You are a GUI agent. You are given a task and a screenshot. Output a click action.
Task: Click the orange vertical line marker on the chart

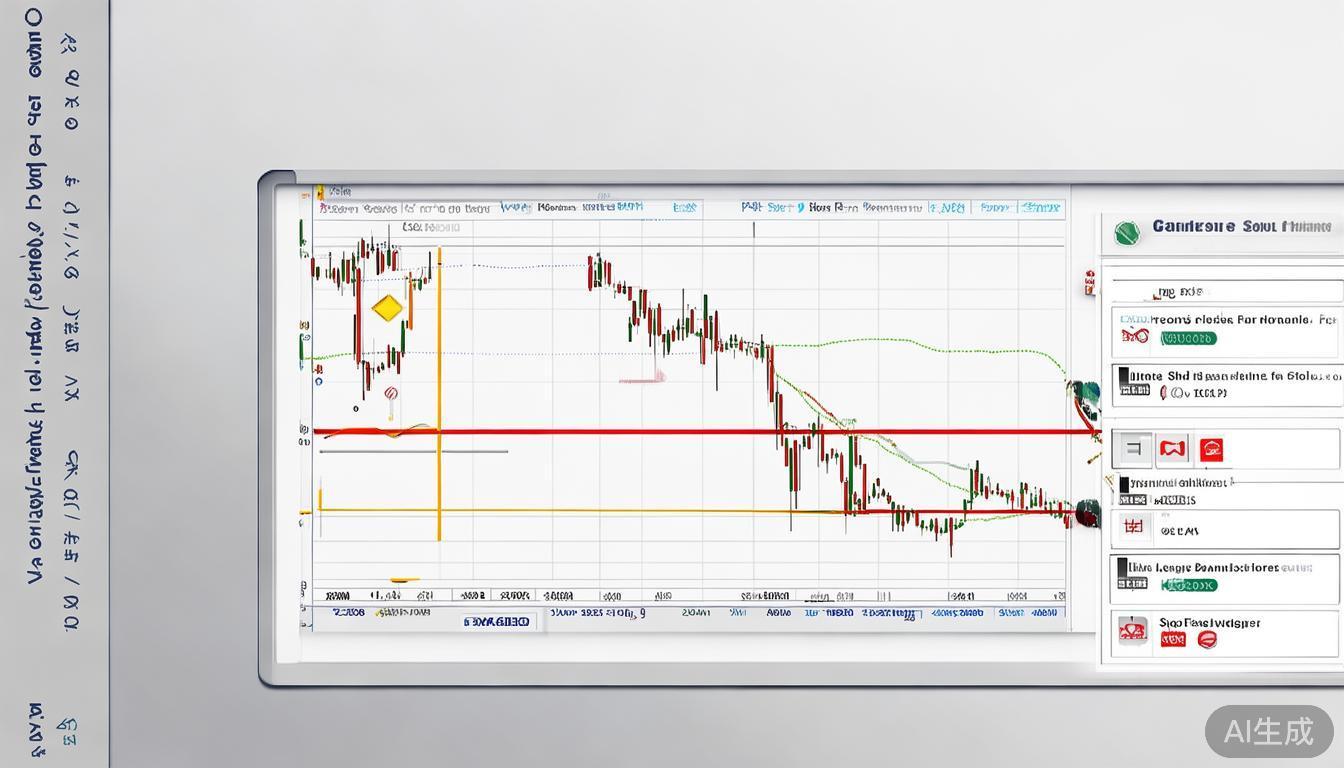(x=439, y=400)
